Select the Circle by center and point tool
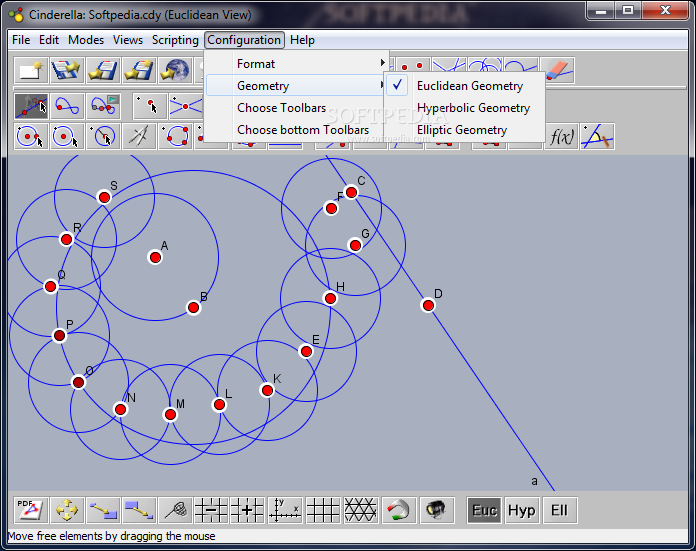Viewport: 696px width, 551px height. (31, 136)
